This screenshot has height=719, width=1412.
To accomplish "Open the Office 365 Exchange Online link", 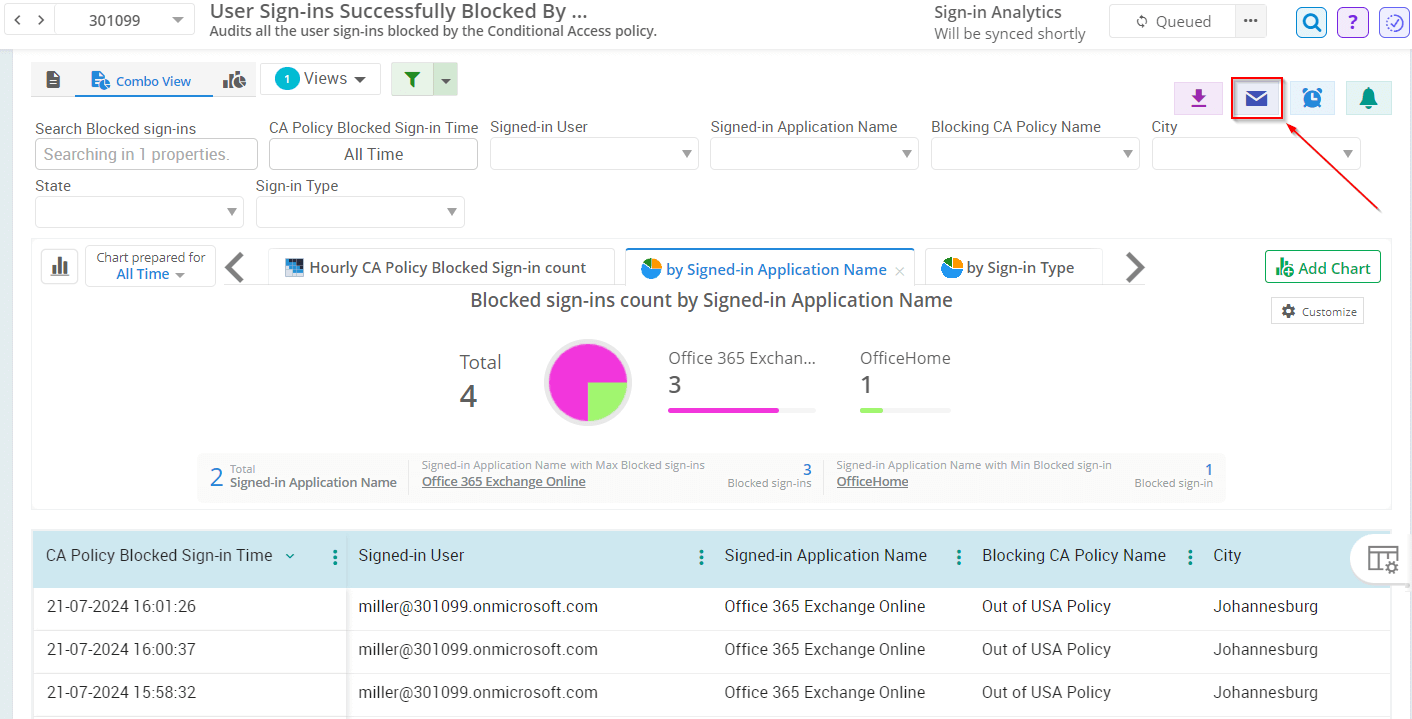I will pyautogui.click(x=503, y=482).
